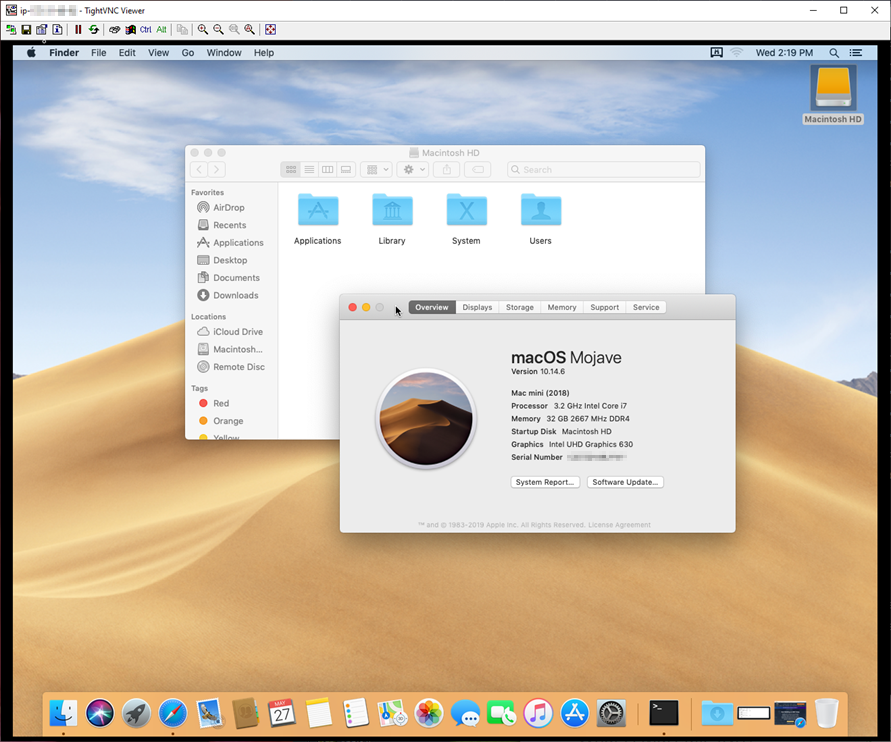Screen dimensions: 891x742
Task: Open the Apple menu
Action: pos(32,53)
